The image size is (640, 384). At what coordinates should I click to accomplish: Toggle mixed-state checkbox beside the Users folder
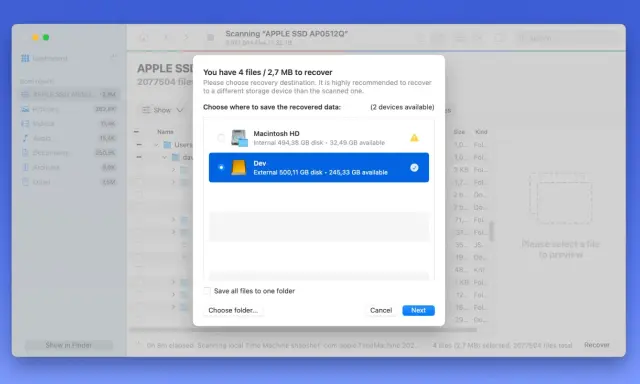139,144
